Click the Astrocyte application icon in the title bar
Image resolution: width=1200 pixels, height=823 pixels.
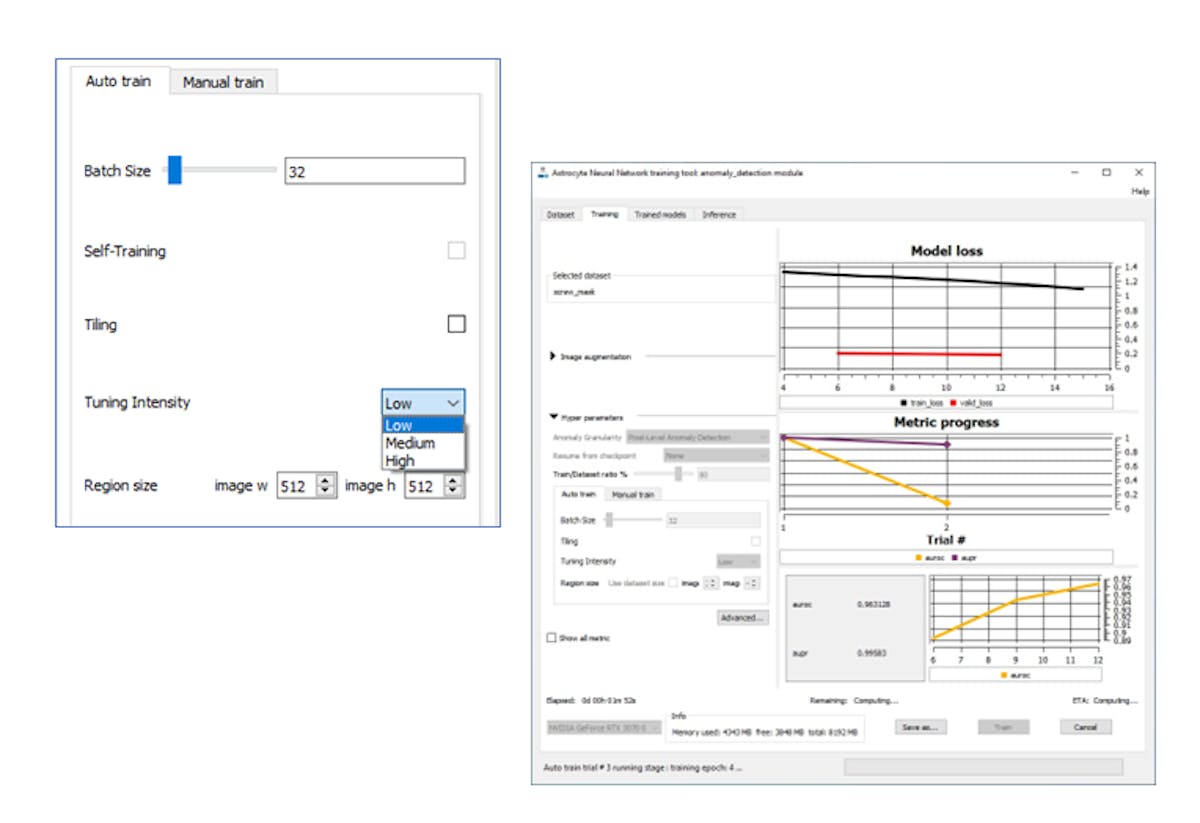click(x=545, y=170)
